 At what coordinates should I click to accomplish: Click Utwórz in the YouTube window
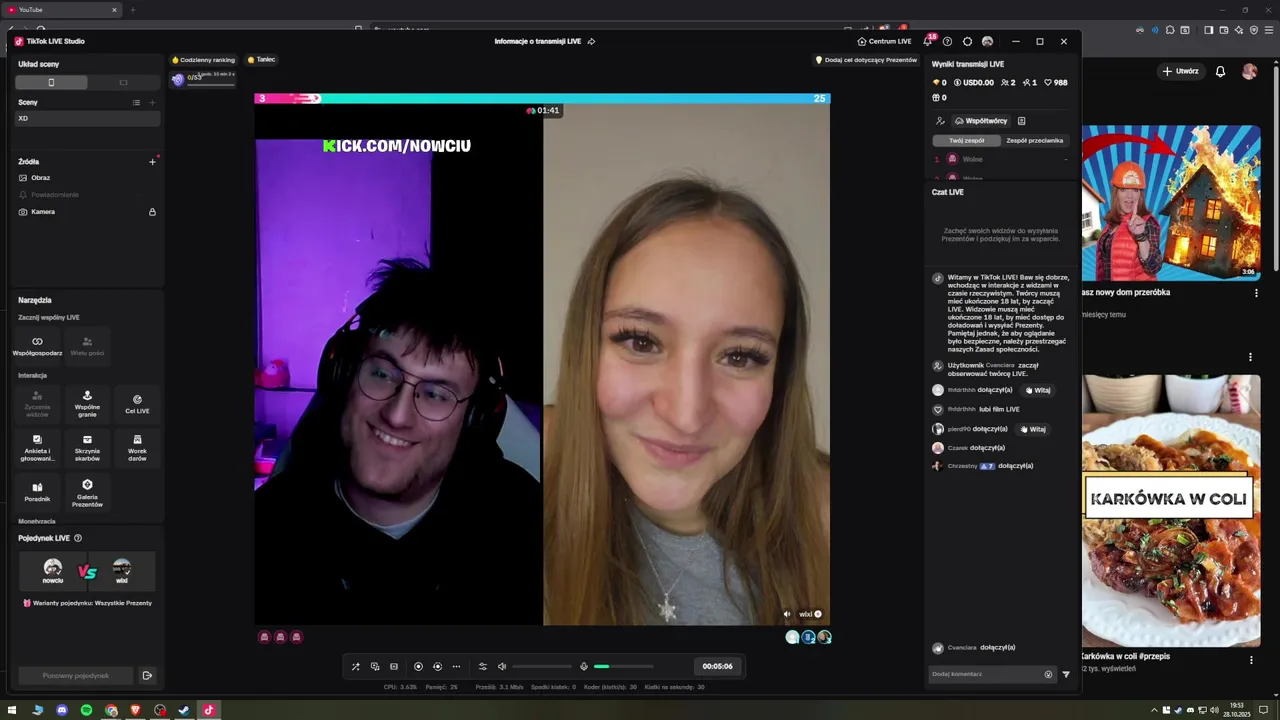tap(1180, 71)
